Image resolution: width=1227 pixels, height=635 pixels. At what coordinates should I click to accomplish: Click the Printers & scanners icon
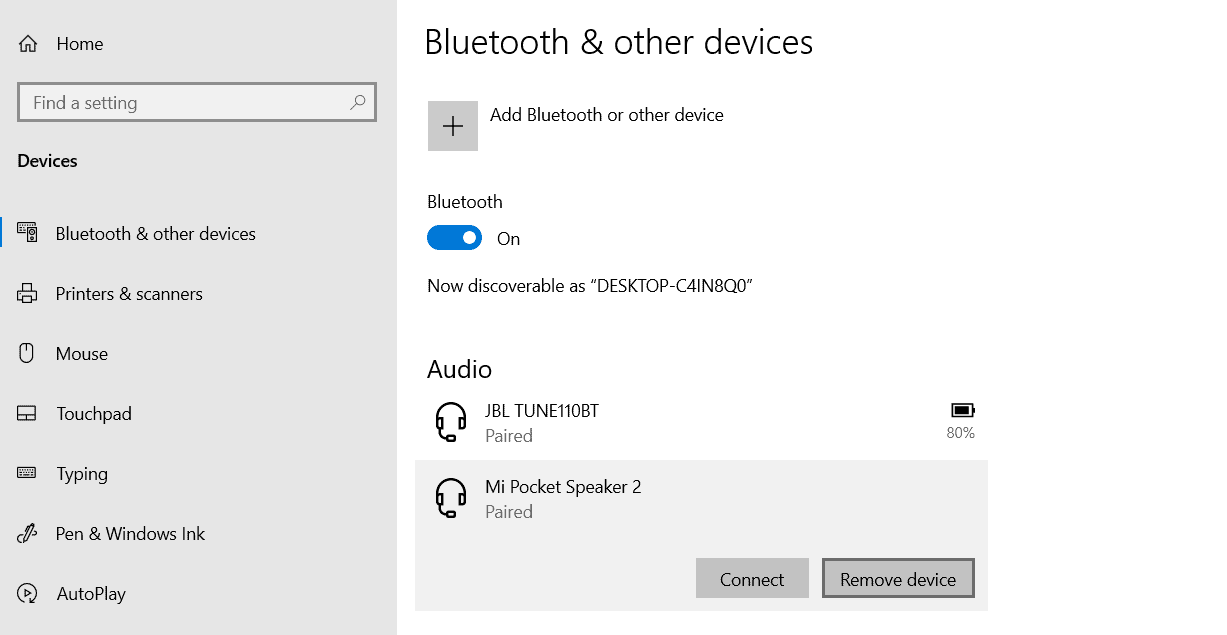(27, 294)
